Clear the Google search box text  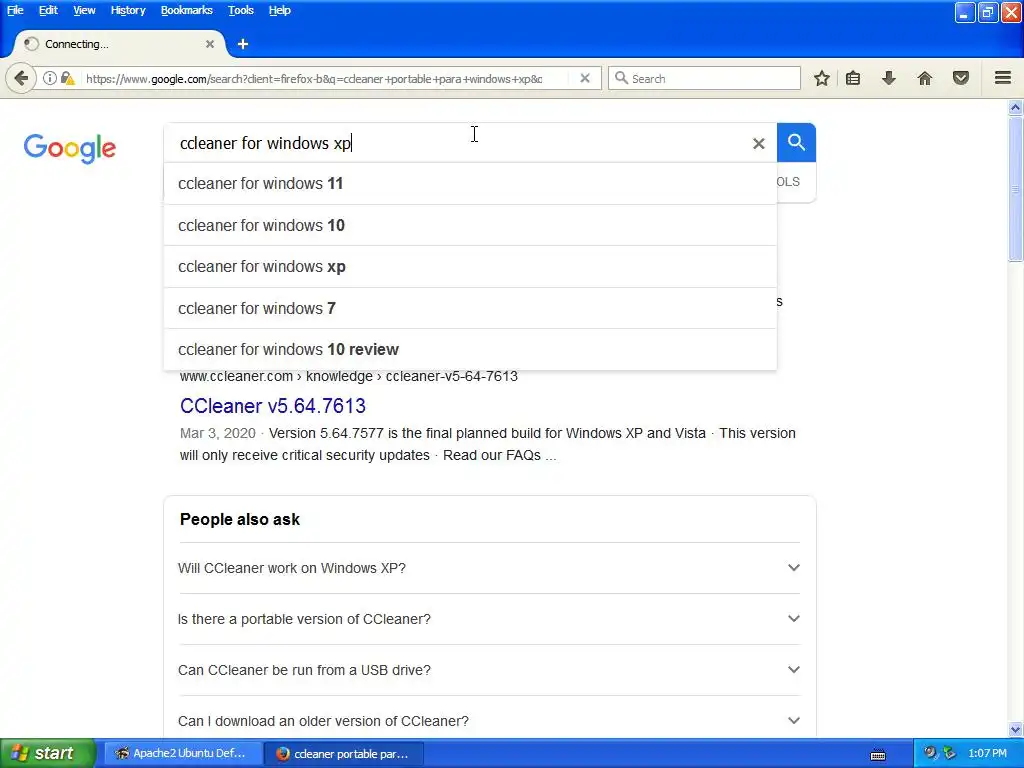click(x=758, y=143)
